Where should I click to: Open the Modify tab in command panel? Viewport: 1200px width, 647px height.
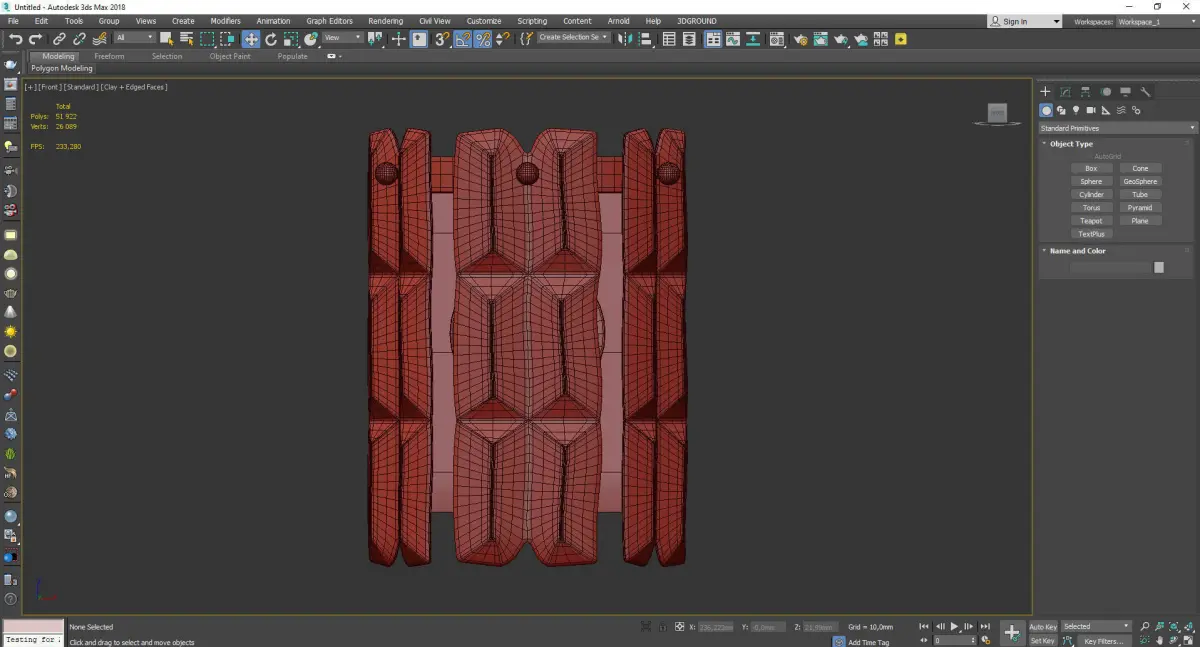(x=1065, y=92)
